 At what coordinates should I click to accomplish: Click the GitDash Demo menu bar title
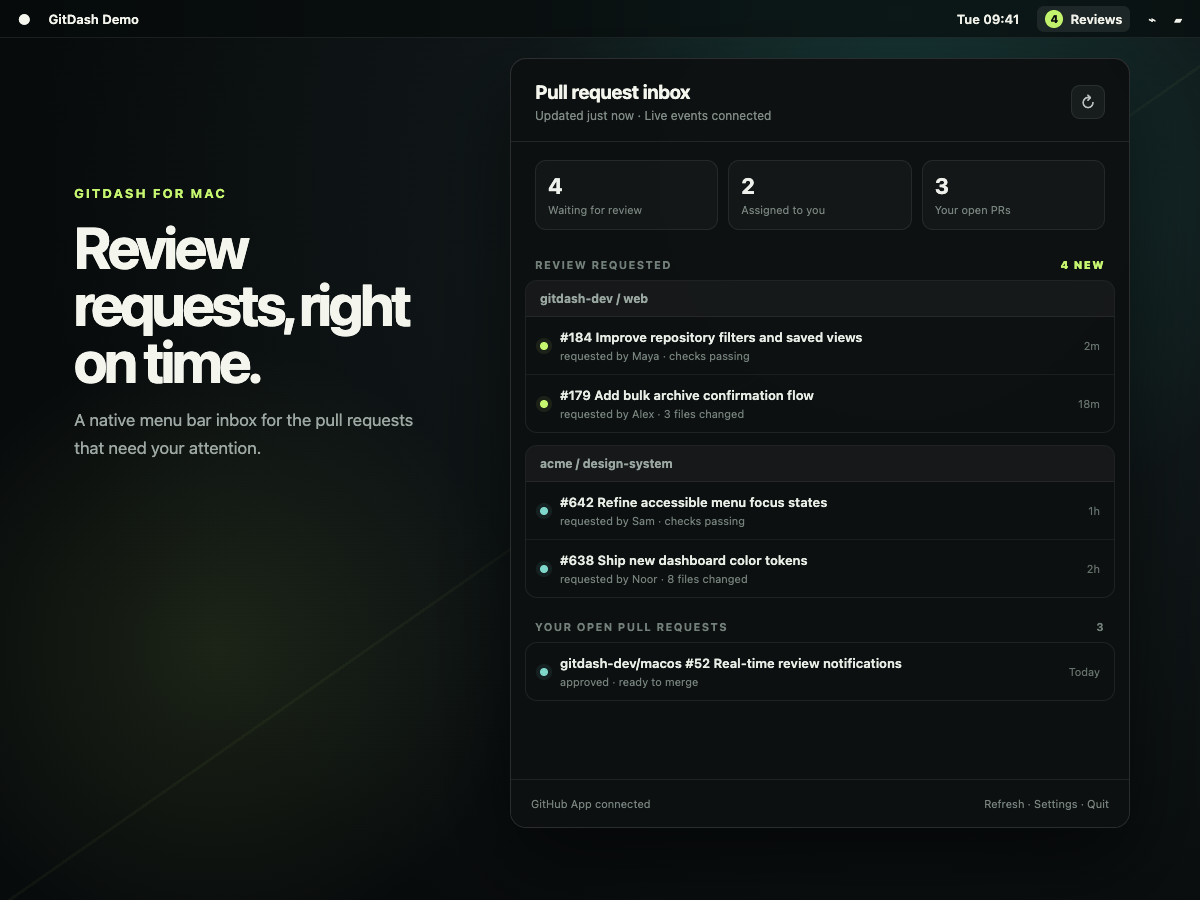pyautogui.click(x=94, y=19)
